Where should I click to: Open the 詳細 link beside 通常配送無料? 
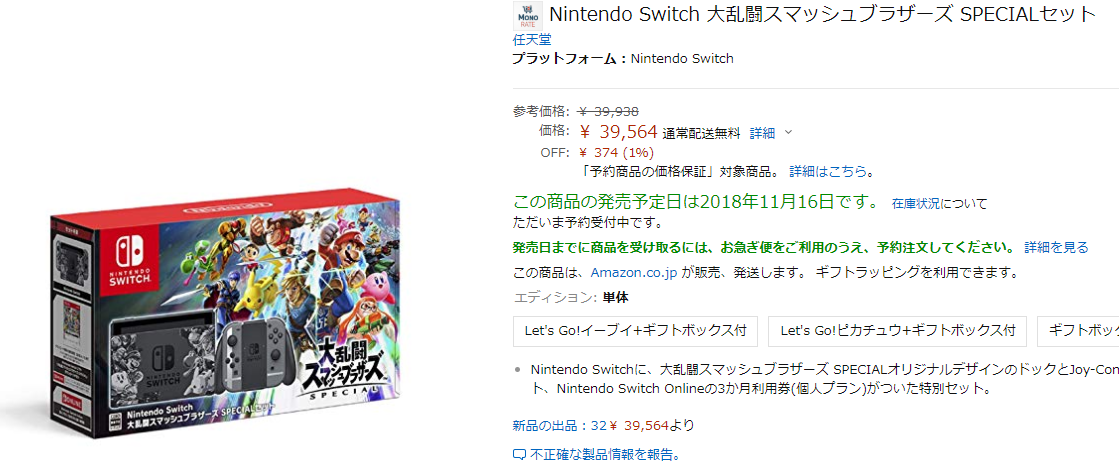(762, 132)
